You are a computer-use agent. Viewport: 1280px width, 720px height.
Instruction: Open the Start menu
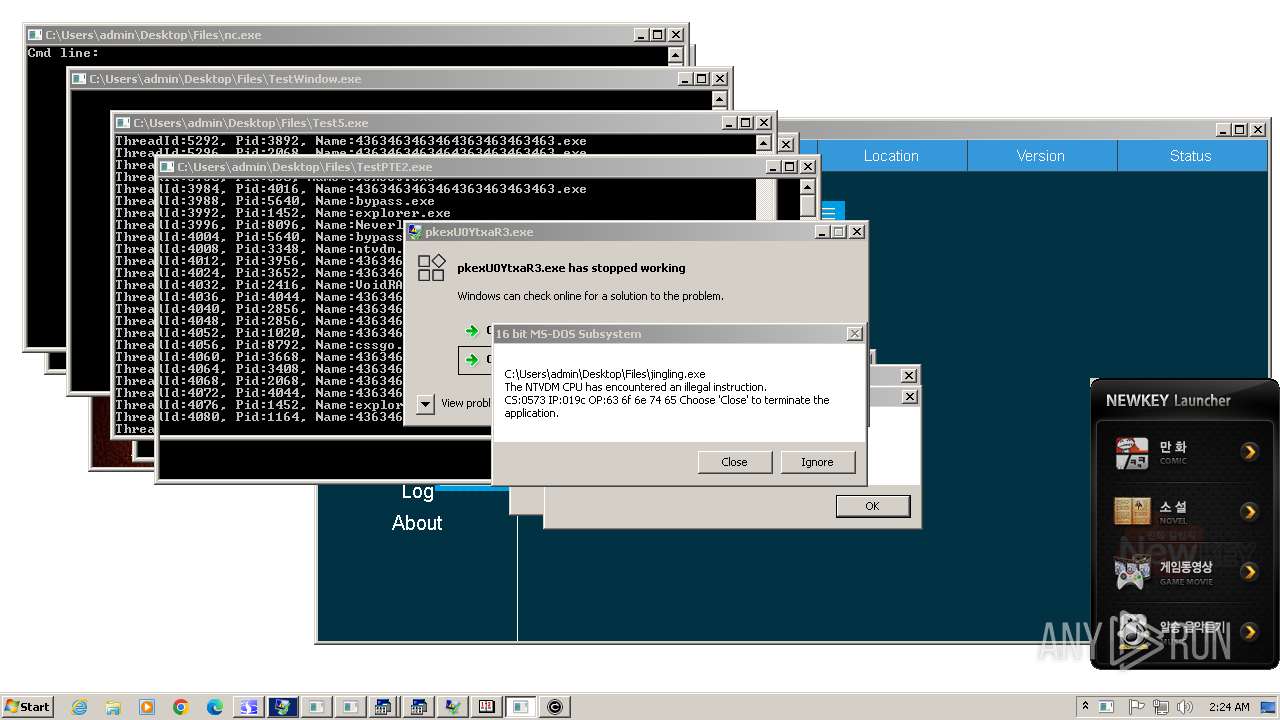[27, 706]
